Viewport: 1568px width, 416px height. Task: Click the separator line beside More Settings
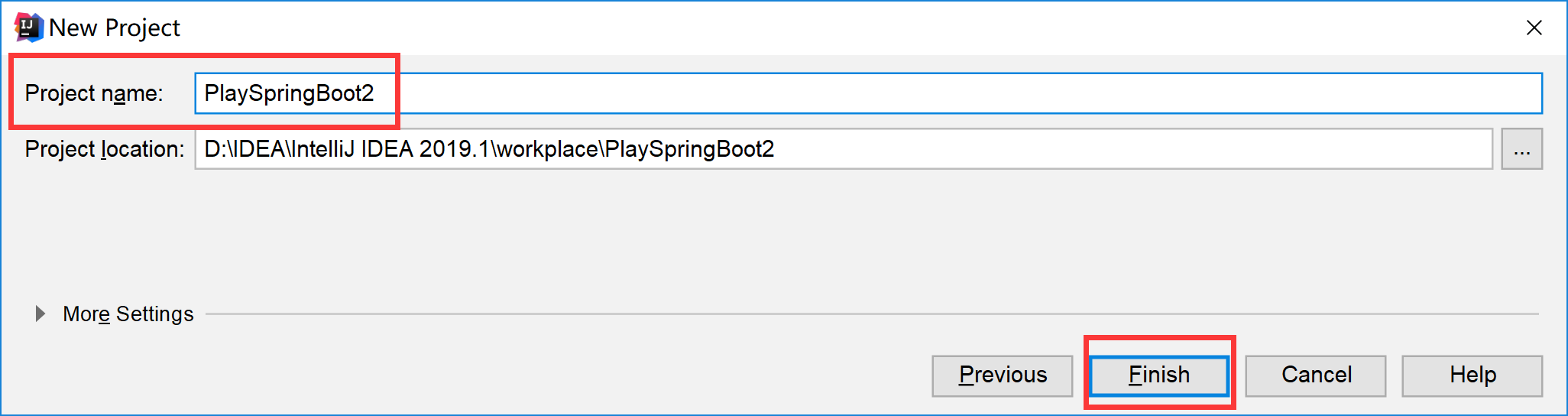(x=841, y=314)
